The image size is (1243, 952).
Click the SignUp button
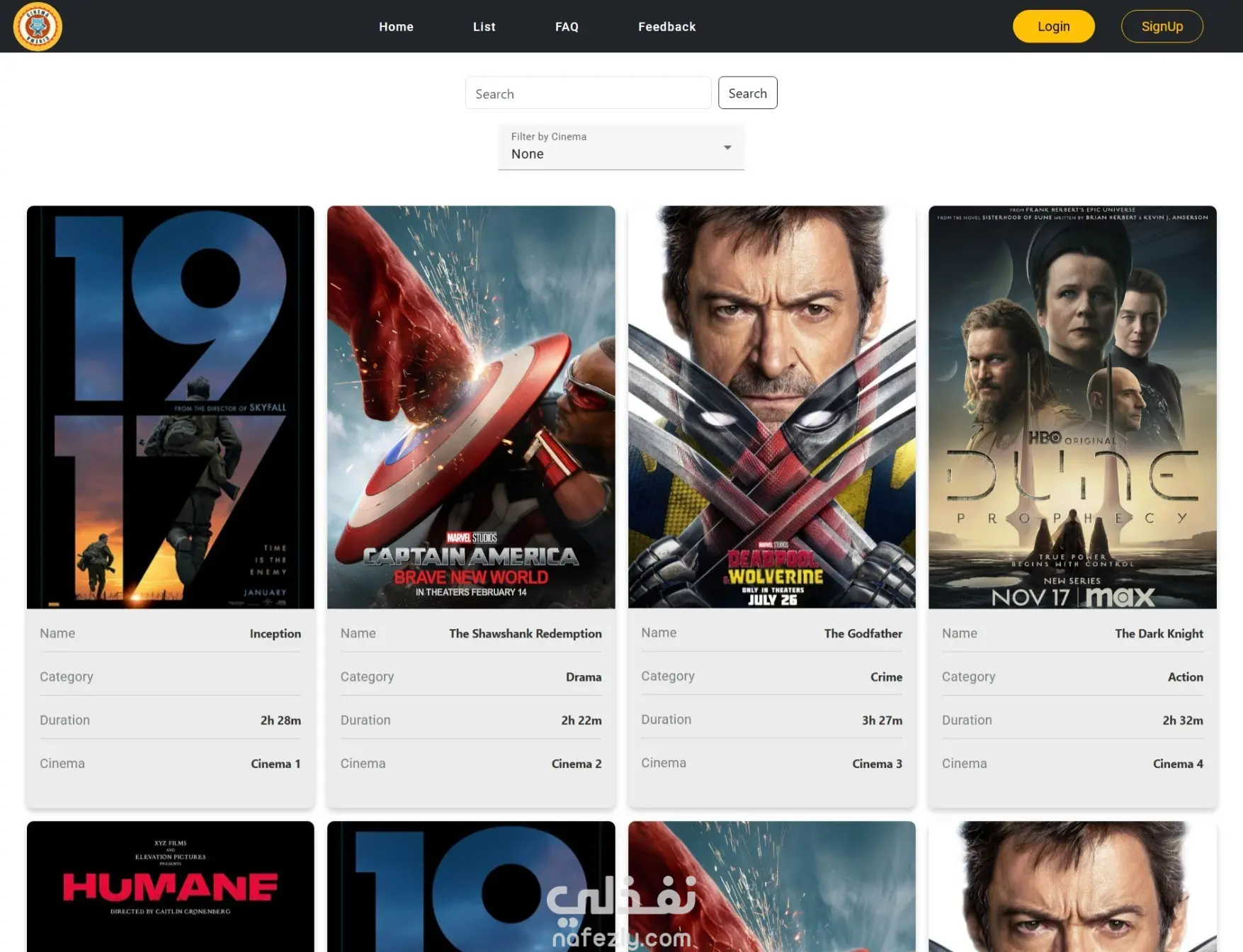[1162, 26]
